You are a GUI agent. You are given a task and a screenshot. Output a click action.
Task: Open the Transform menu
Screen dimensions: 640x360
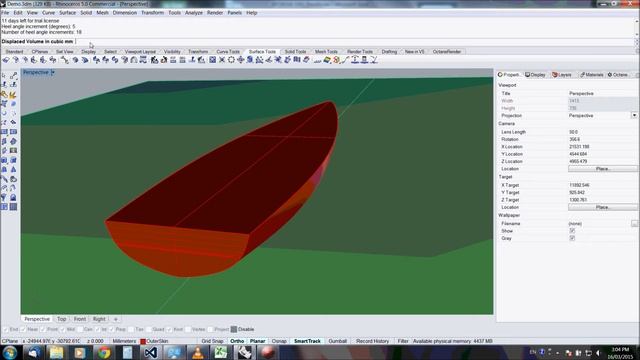152,13
